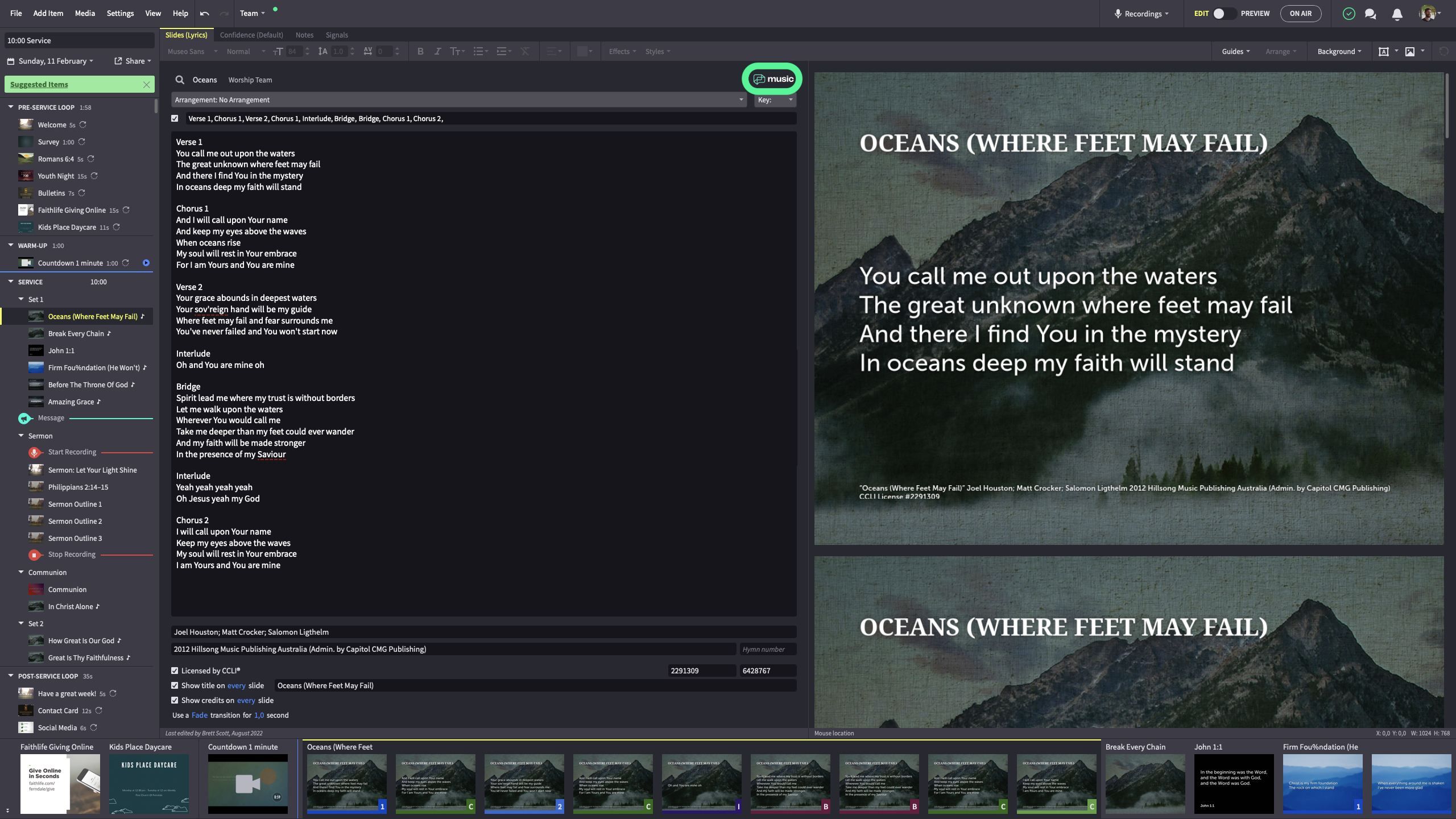Click the text color swatch
1456x819 pixels.
coord(582,51)
